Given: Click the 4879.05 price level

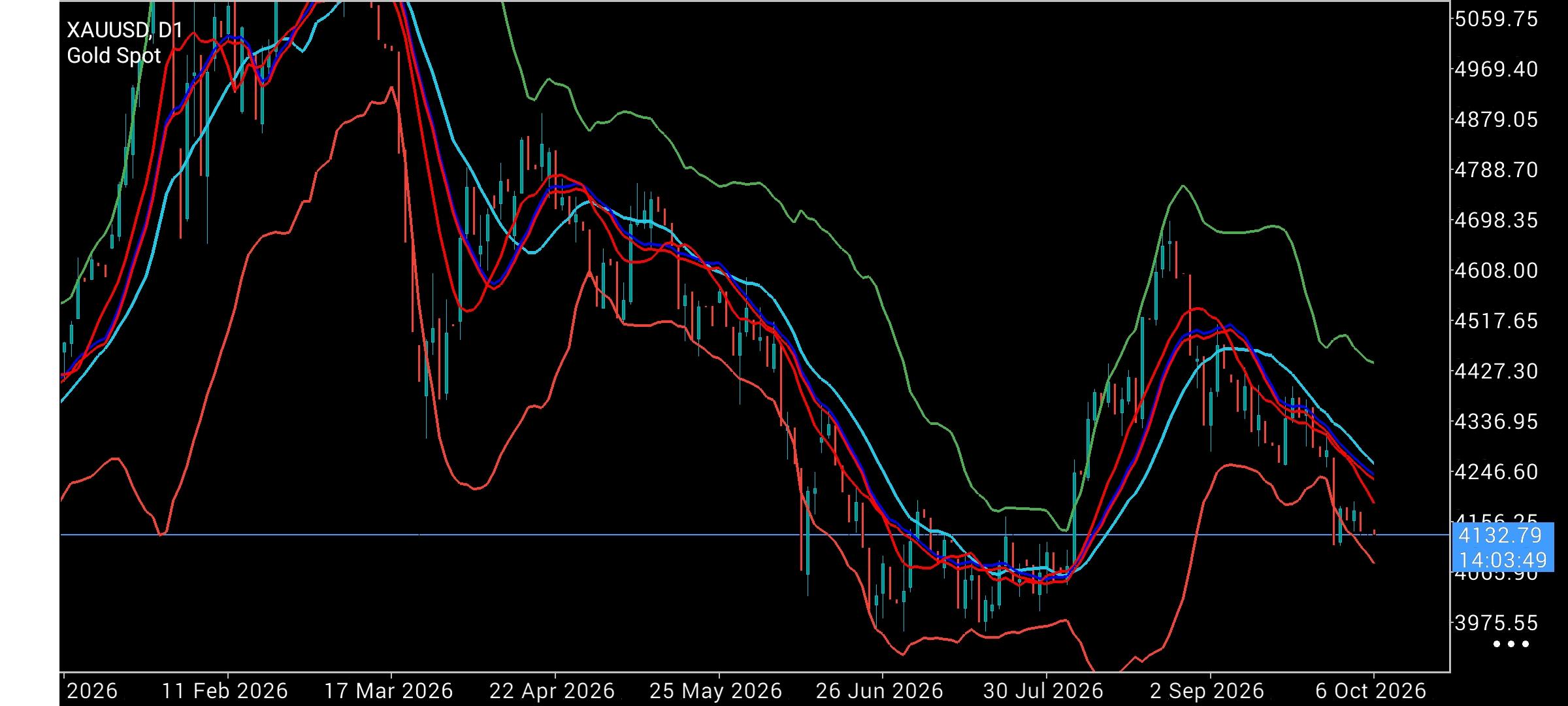Looking at the screenshot, I should coord(1496,120).
